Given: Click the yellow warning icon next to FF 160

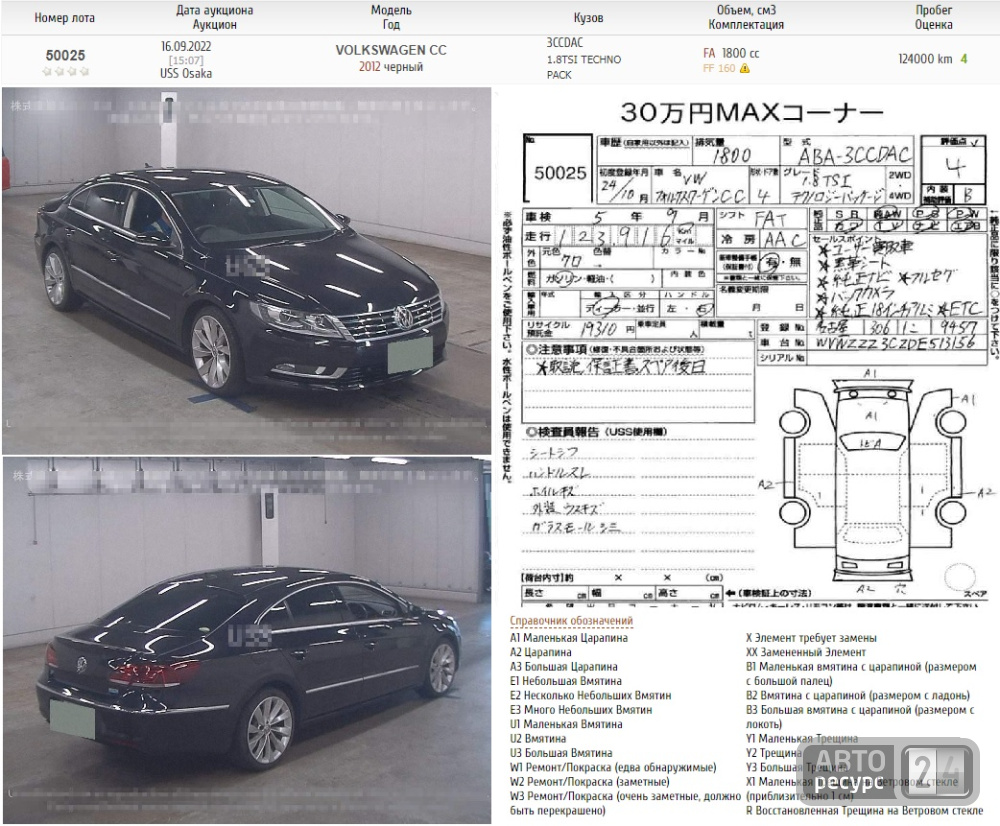Looking at the screenshot, I should point(744,68).
